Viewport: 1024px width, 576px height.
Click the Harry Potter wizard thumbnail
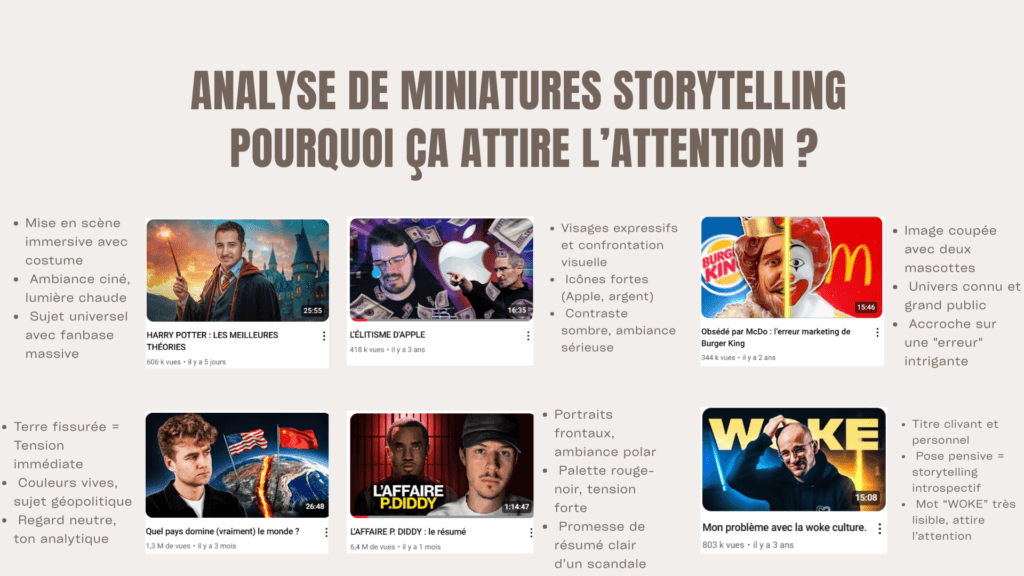238,270
